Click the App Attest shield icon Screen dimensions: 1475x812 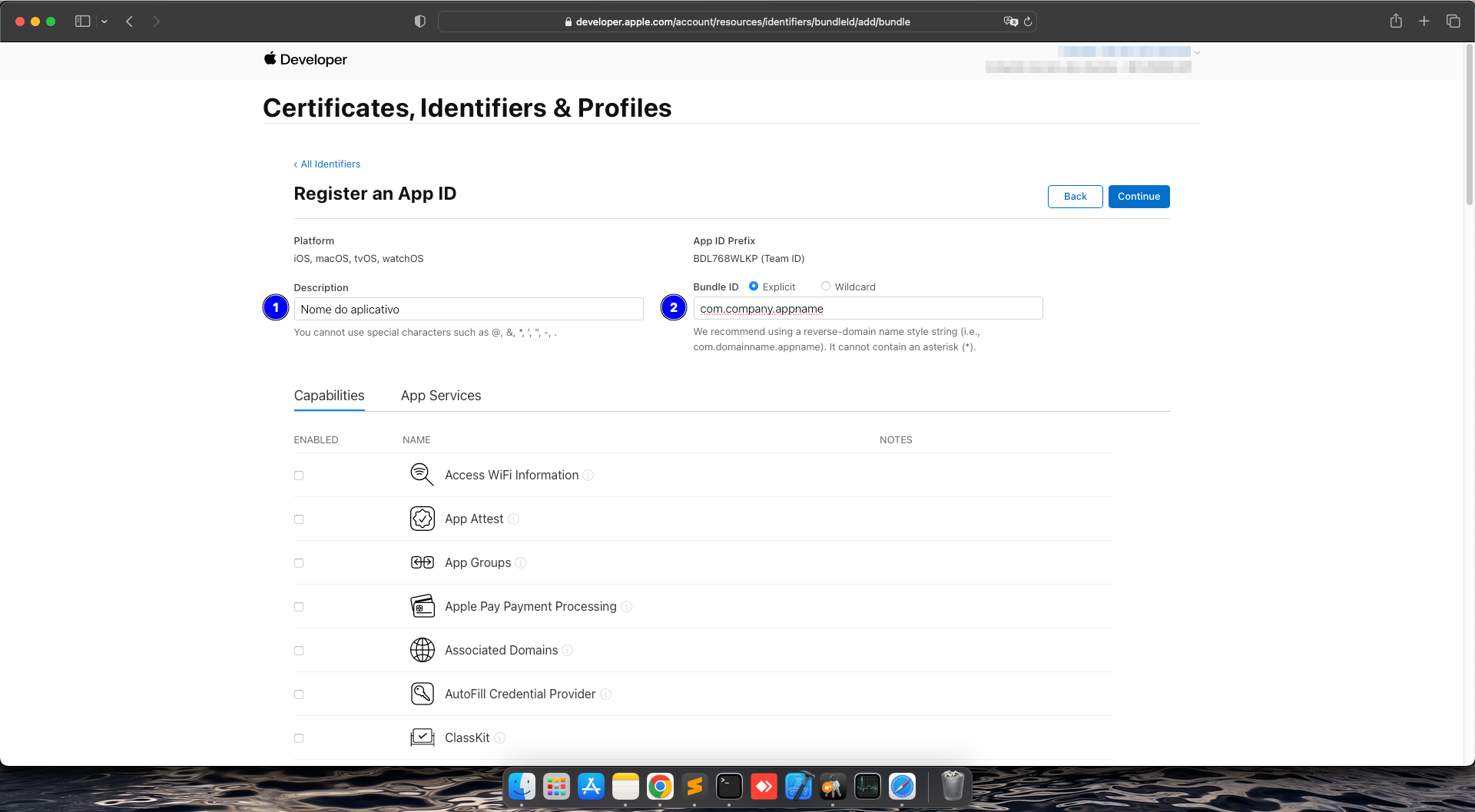click(422, 519)
